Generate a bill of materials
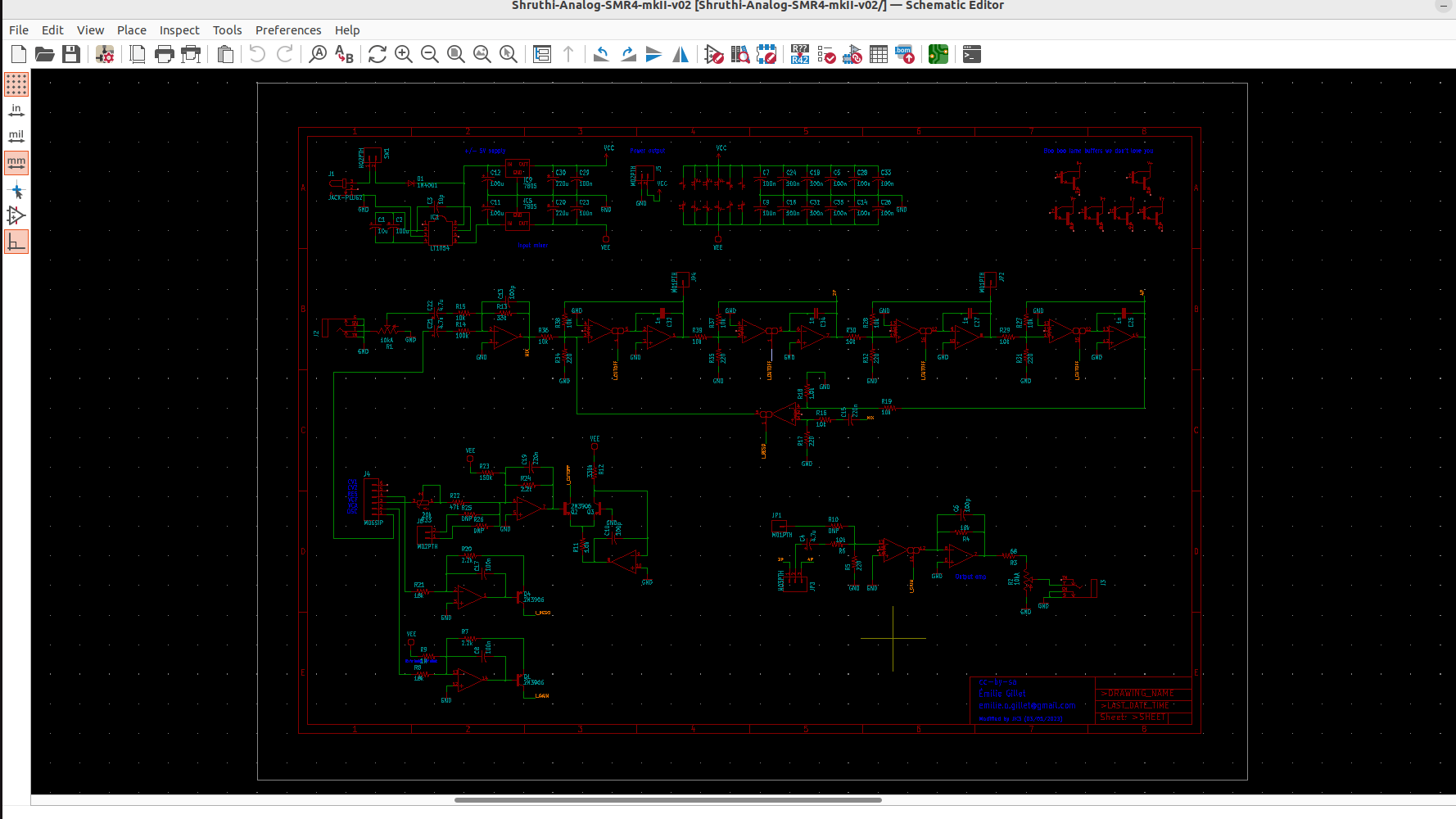1456x819 pixels. pos(904,54)
